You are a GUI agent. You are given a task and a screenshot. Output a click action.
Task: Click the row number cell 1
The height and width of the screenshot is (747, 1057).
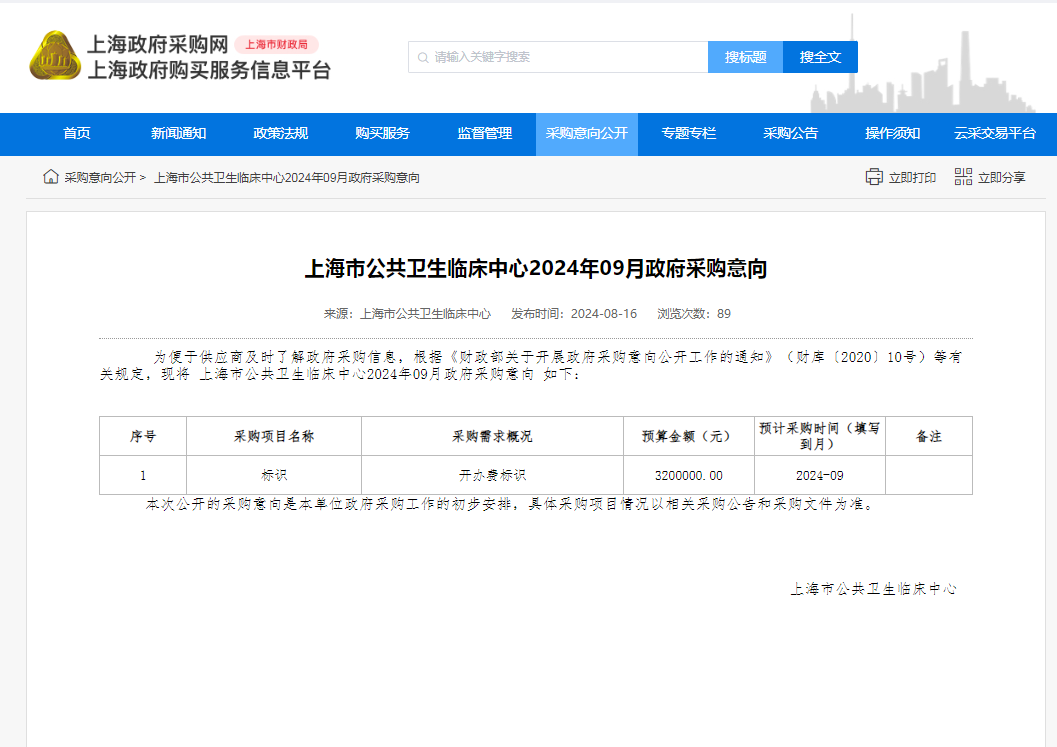pyautogui.click(x=143, y=475)
